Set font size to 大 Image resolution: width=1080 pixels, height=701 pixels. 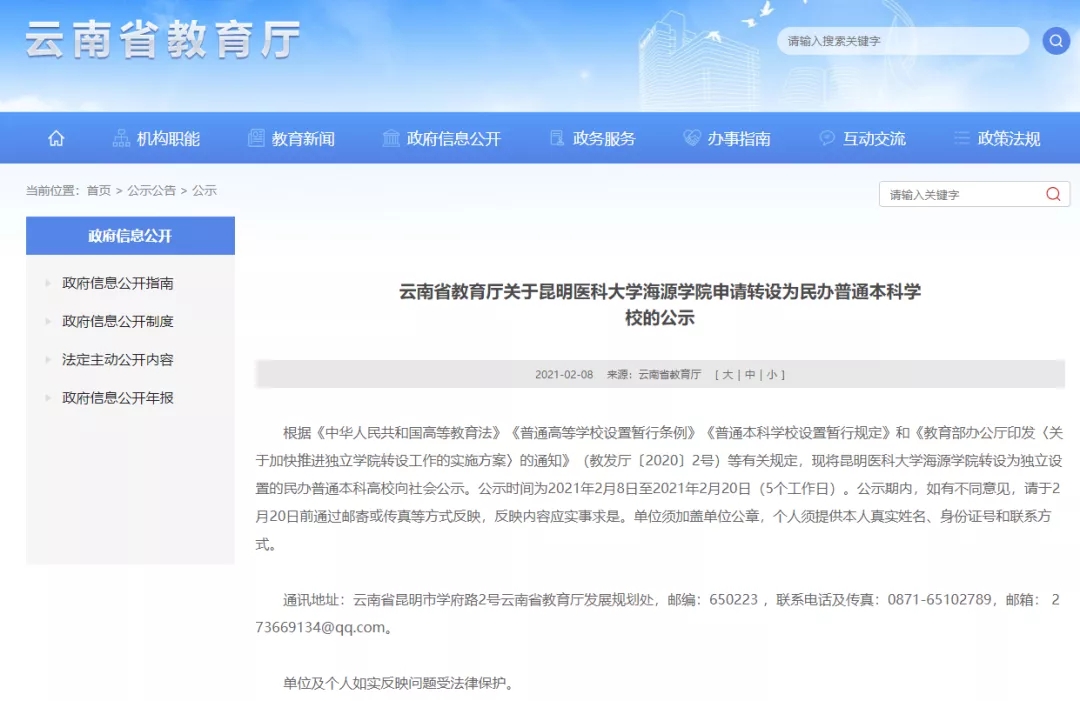[x=728, y=374]
